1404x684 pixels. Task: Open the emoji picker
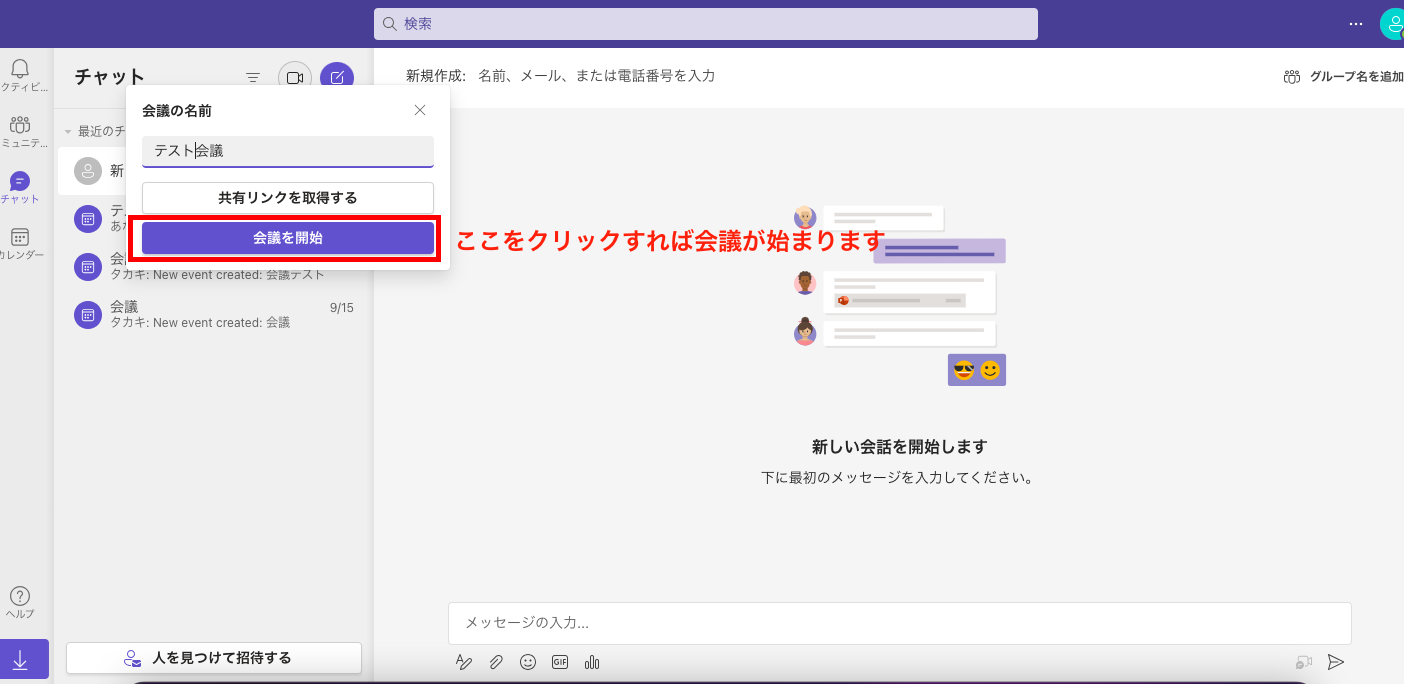click(528, 661)
